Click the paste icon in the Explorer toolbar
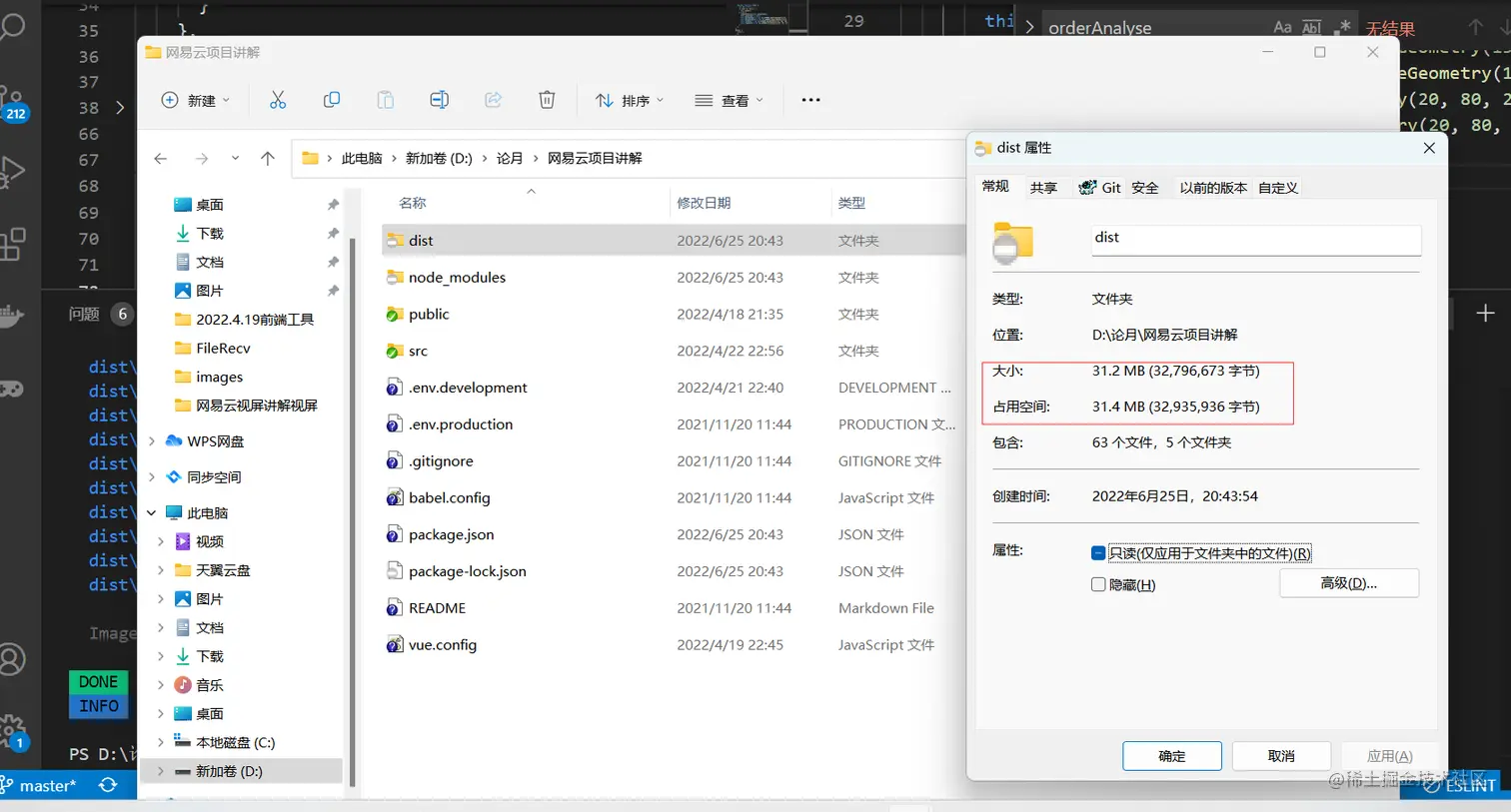1511x812 pixels. point(385,100)
